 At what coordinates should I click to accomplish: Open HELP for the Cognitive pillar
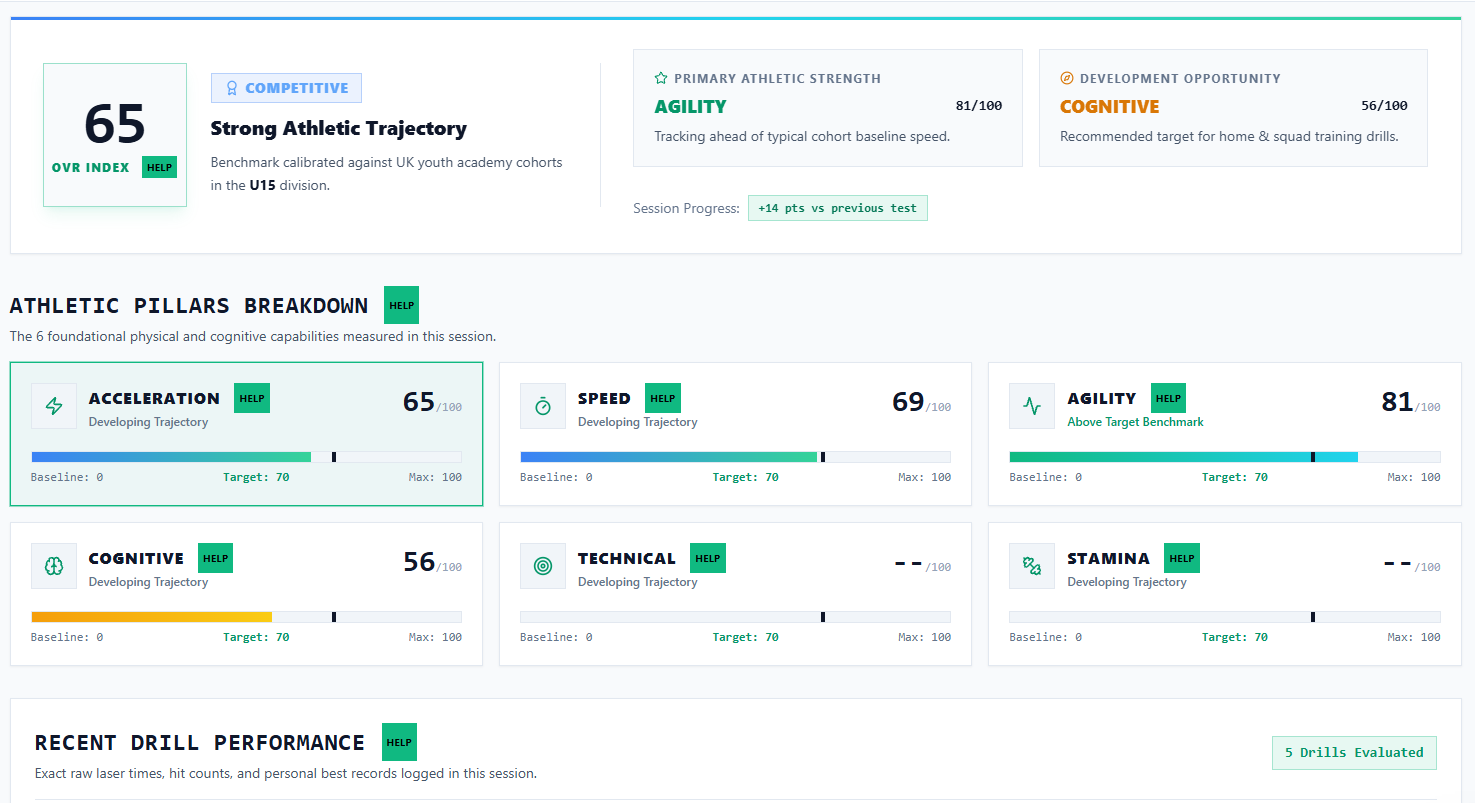tap(215, 558)
